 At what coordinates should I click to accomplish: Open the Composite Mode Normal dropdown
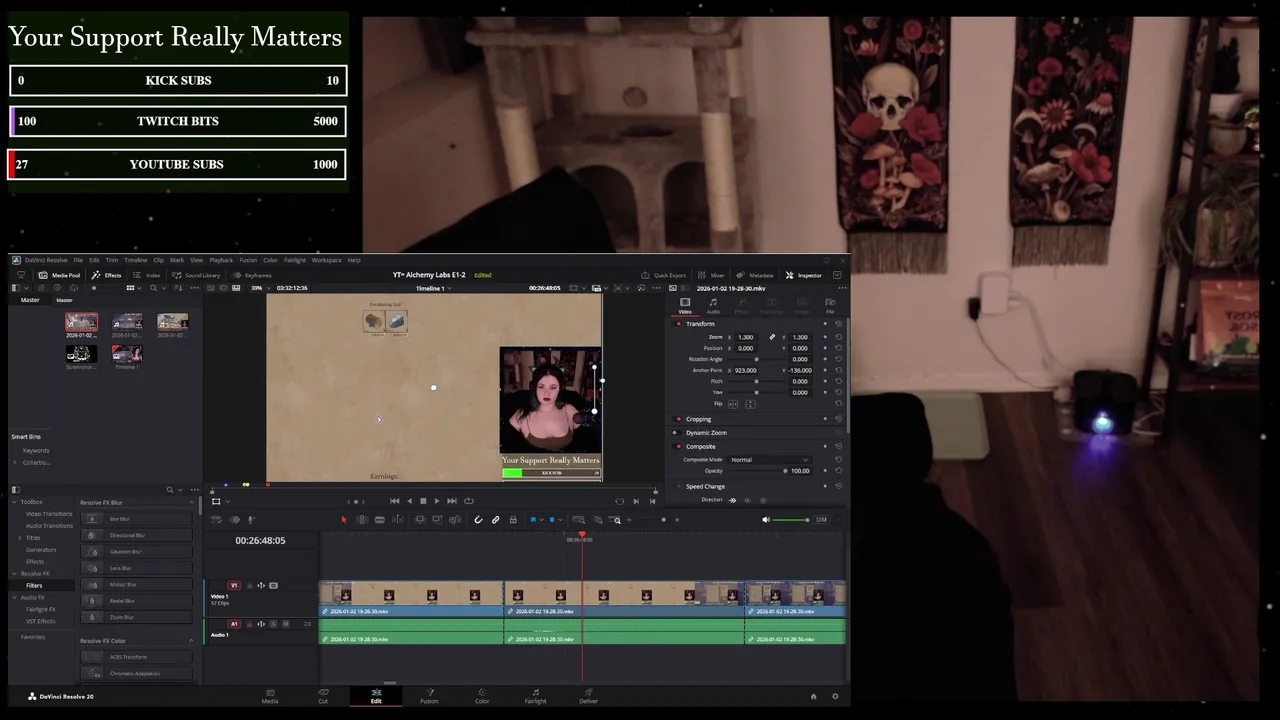point(769,460)
